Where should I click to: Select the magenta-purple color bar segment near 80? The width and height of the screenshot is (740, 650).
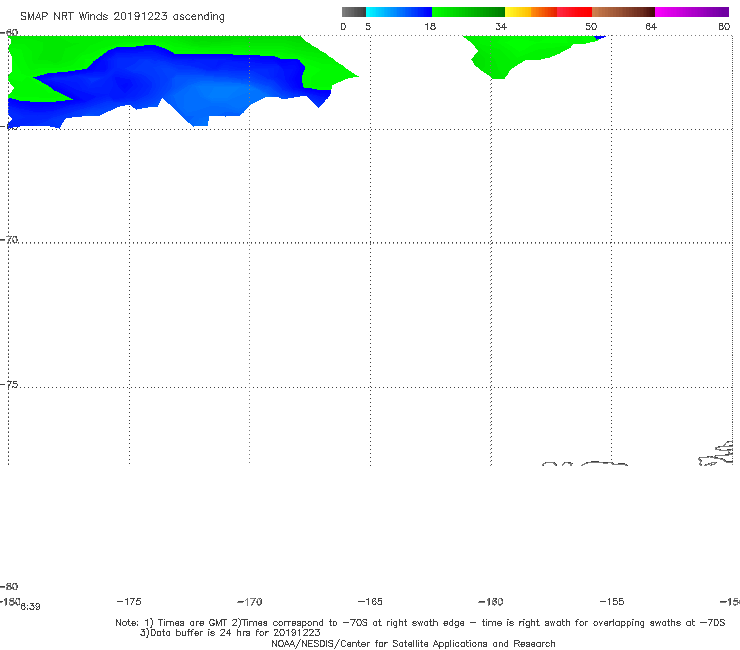(x=692, y=12)
